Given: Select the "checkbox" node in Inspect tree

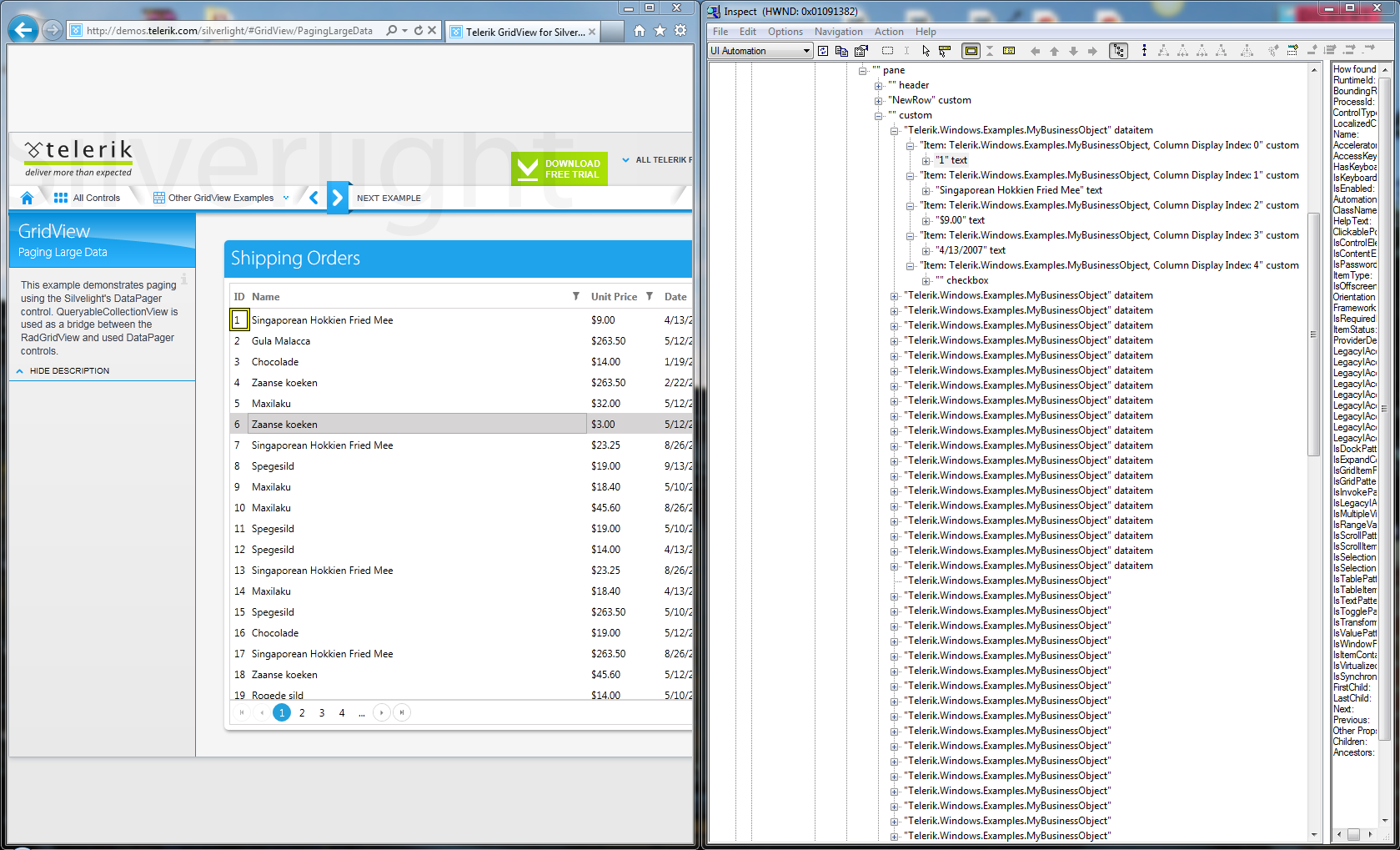Looking at the screenshot, I should [x=961, y=281].
